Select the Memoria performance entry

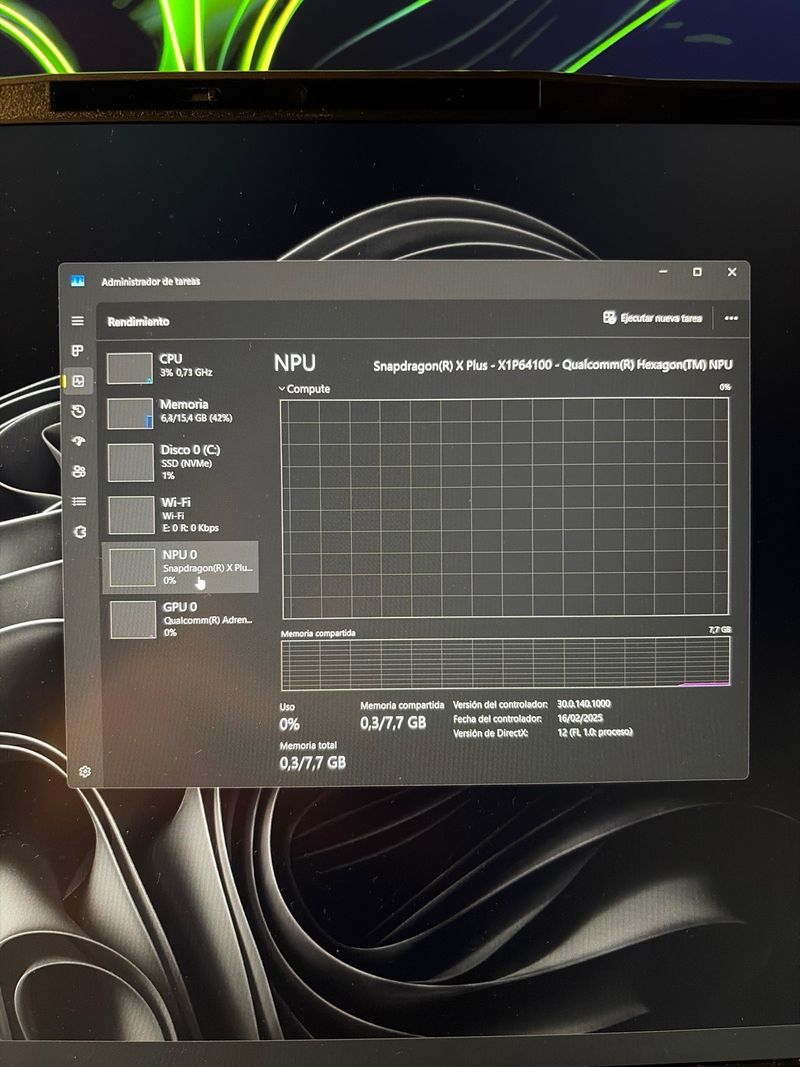click(x=180, y=412)
